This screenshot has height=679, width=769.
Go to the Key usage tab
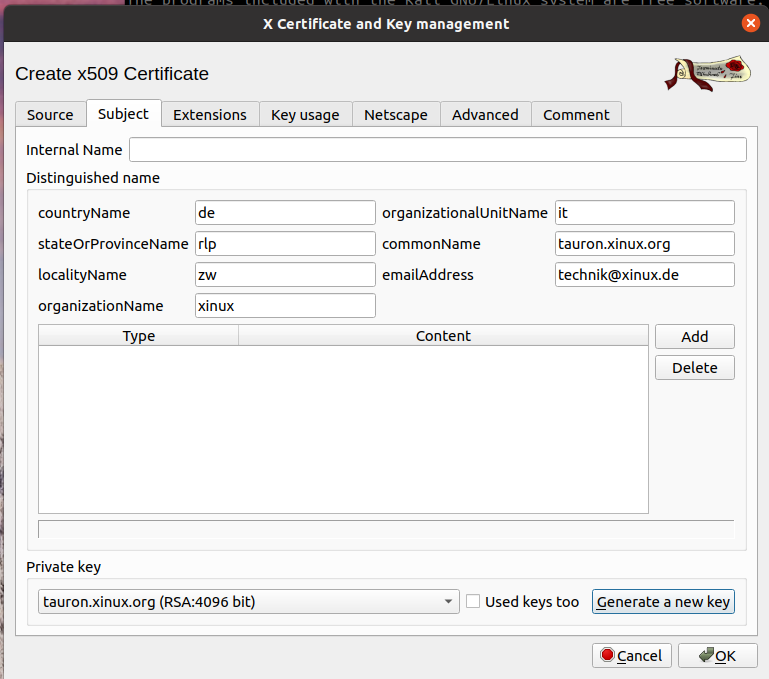[305, 115]
